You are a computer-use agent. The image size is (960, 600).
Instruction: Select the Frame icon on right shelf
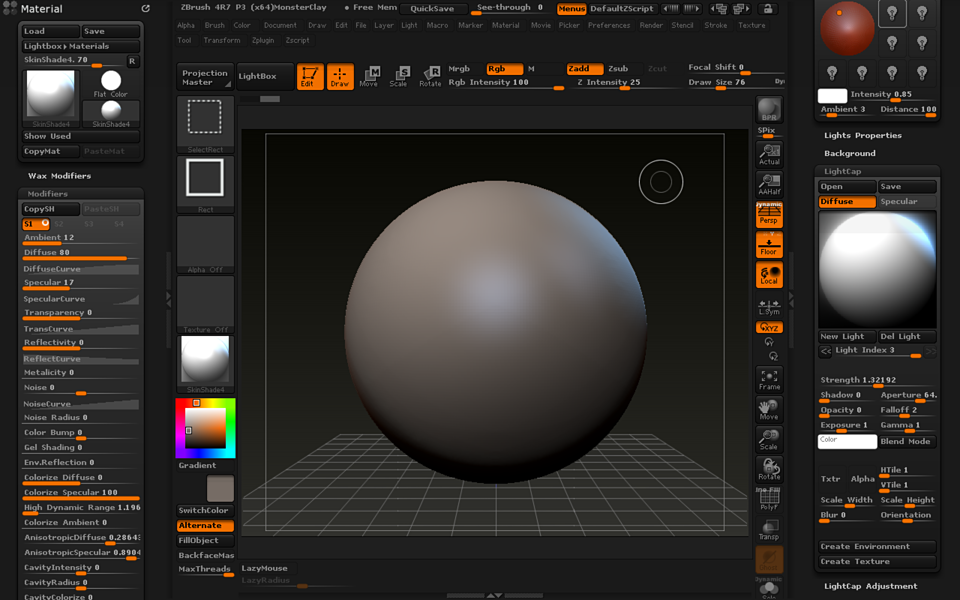click(x=770, y=377)
